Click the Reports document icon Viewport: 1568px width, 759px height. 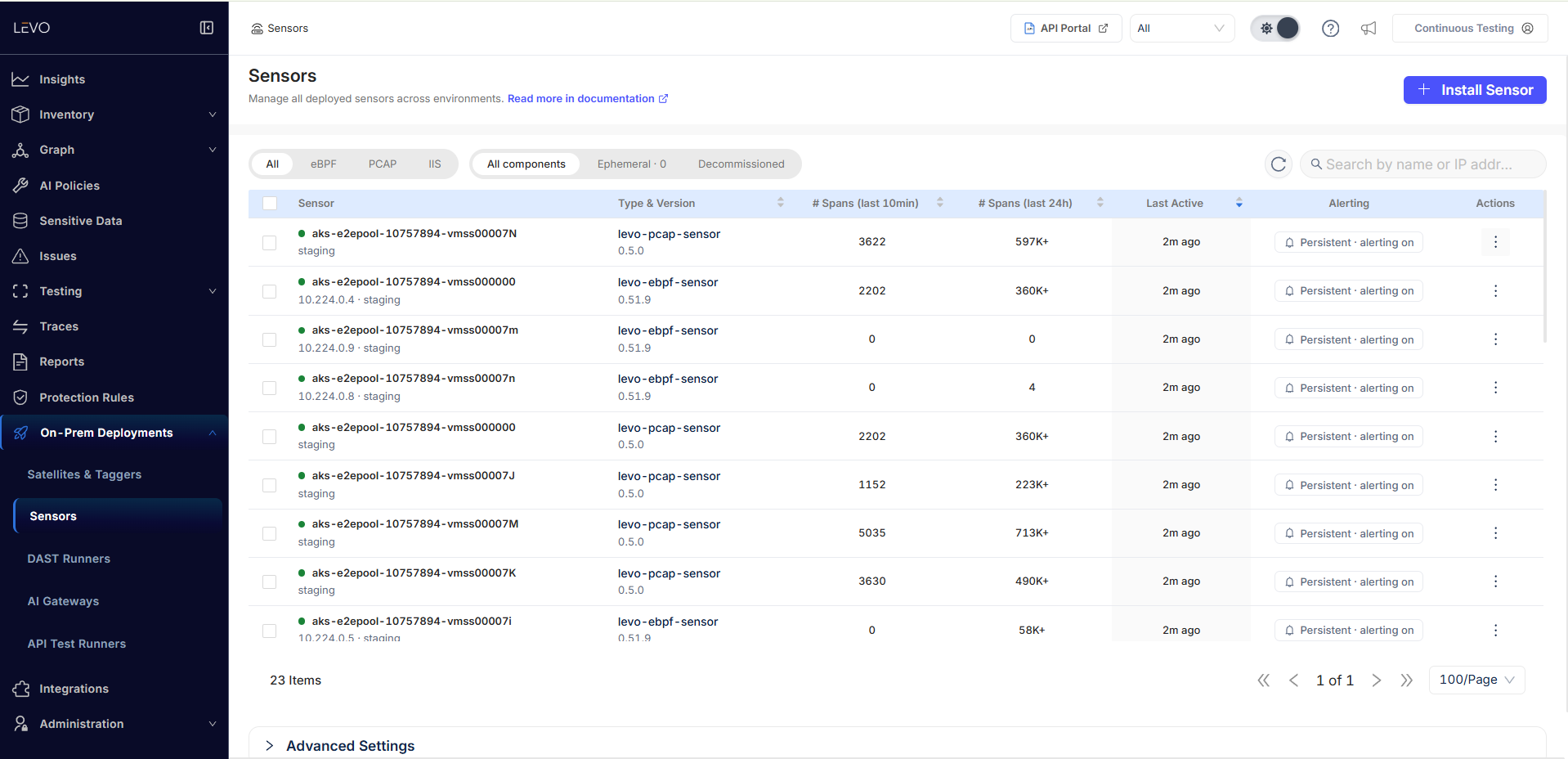click(x=20, y=362)
